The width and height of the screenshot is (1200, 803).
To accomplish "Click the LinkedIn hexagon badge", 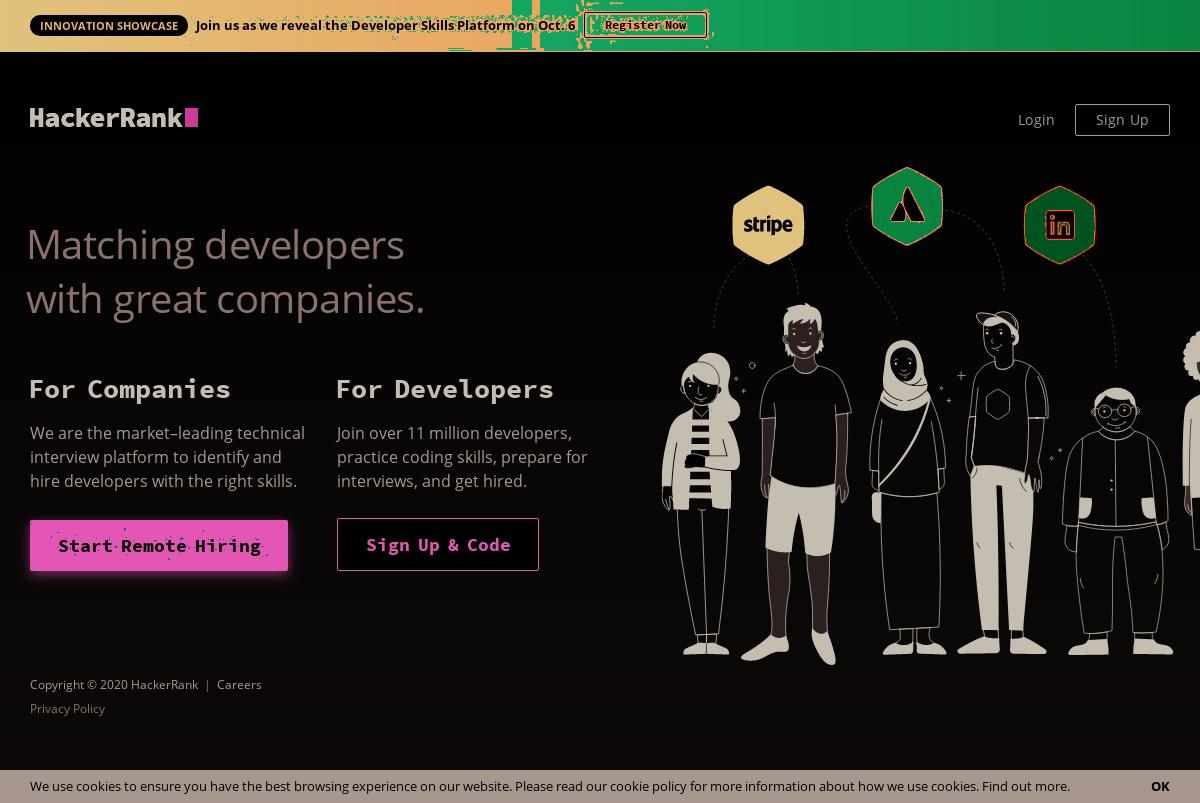I will click(x=1059, y=225).
